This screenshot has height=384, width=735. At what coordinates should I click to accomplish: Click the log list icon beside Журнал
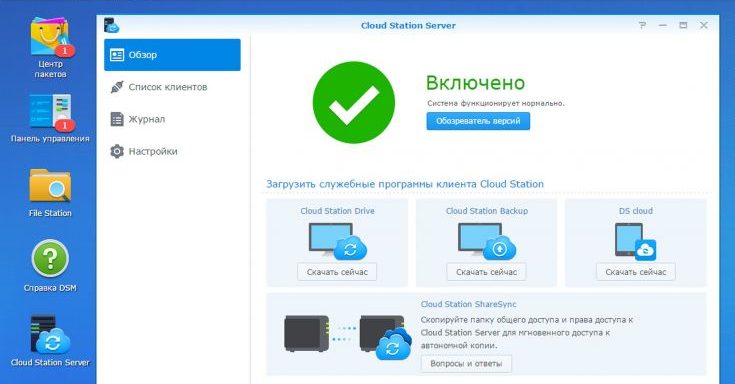point(117,119)
